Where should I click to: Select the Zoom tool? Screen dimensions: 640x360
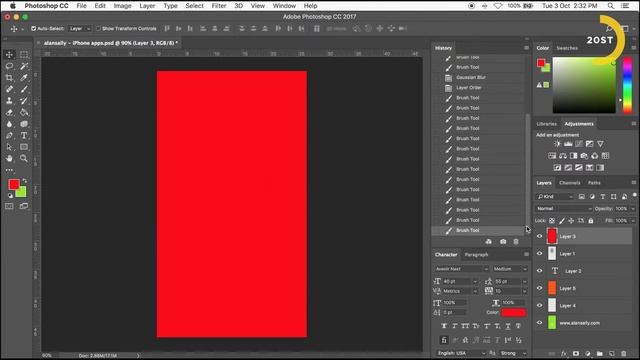coord(24,158)
